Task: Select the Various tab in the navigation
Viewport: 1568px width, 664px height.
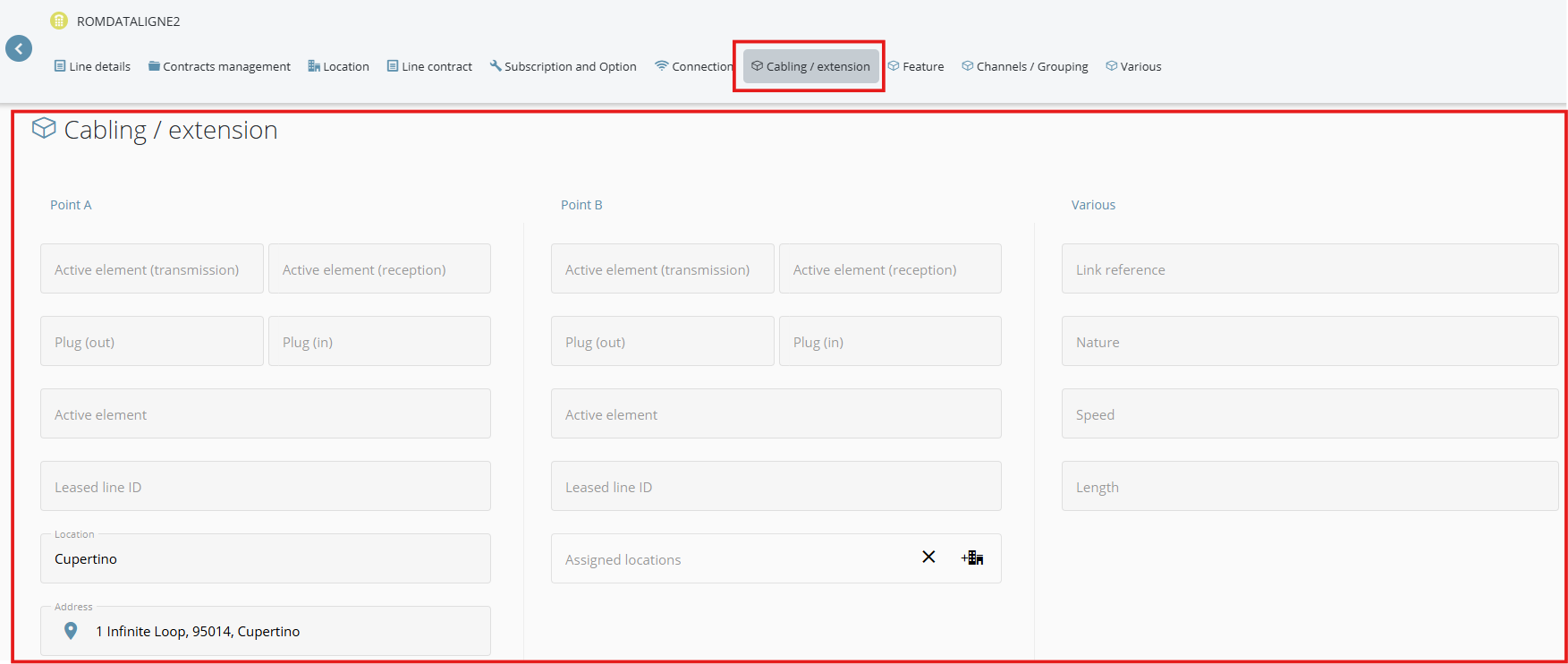Action: [1133, 66]
